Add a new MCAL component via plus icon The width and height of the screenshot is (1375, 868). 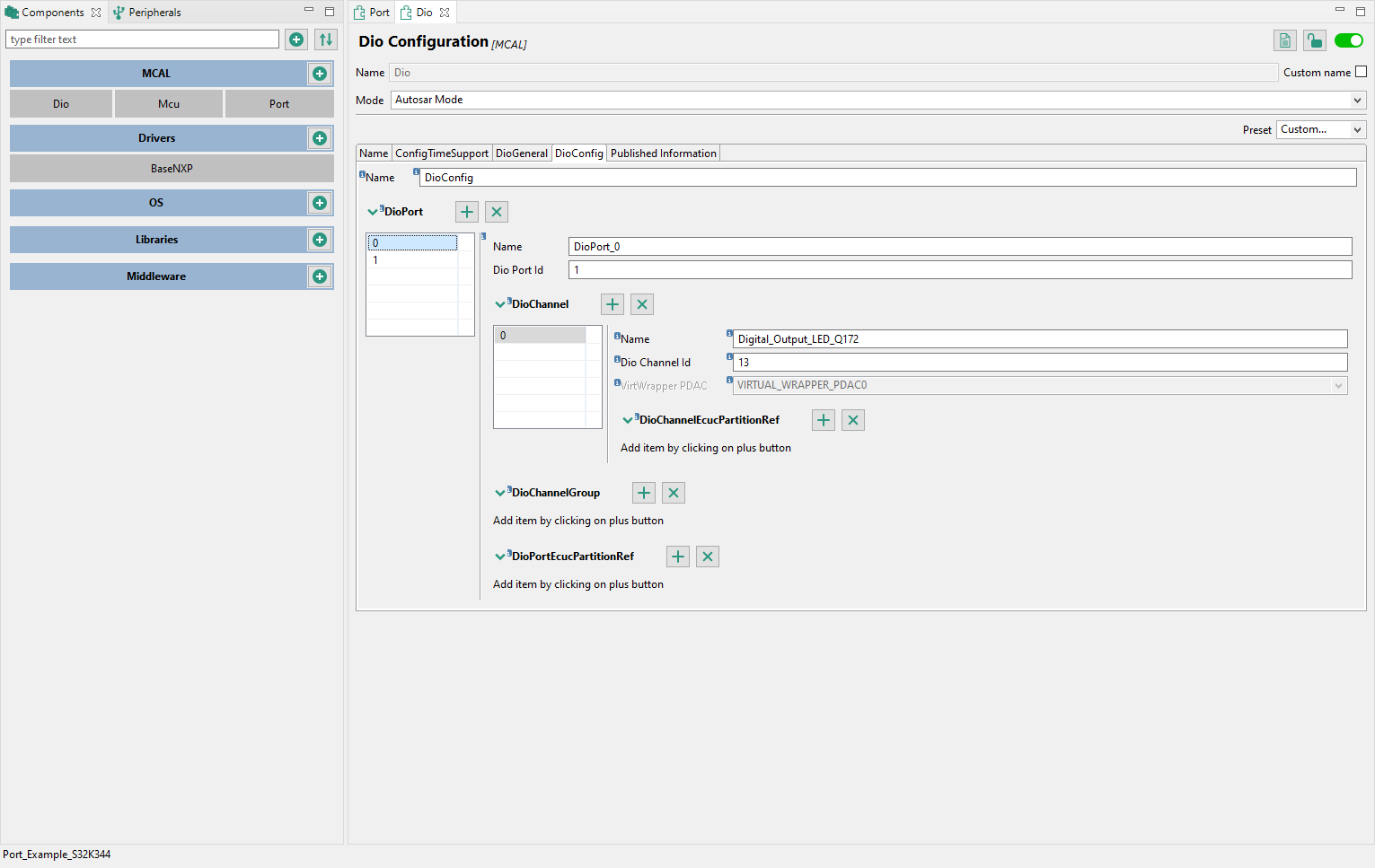320,73
